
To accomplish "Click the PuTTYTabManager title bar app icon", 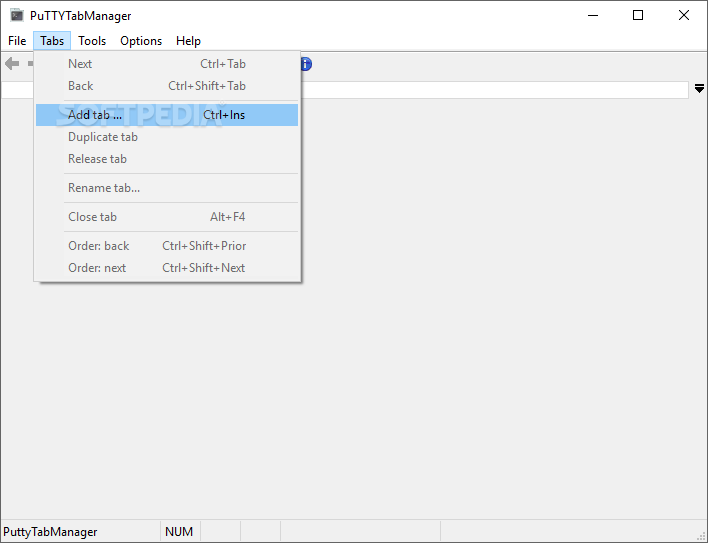I will click(x=17, y=15).
